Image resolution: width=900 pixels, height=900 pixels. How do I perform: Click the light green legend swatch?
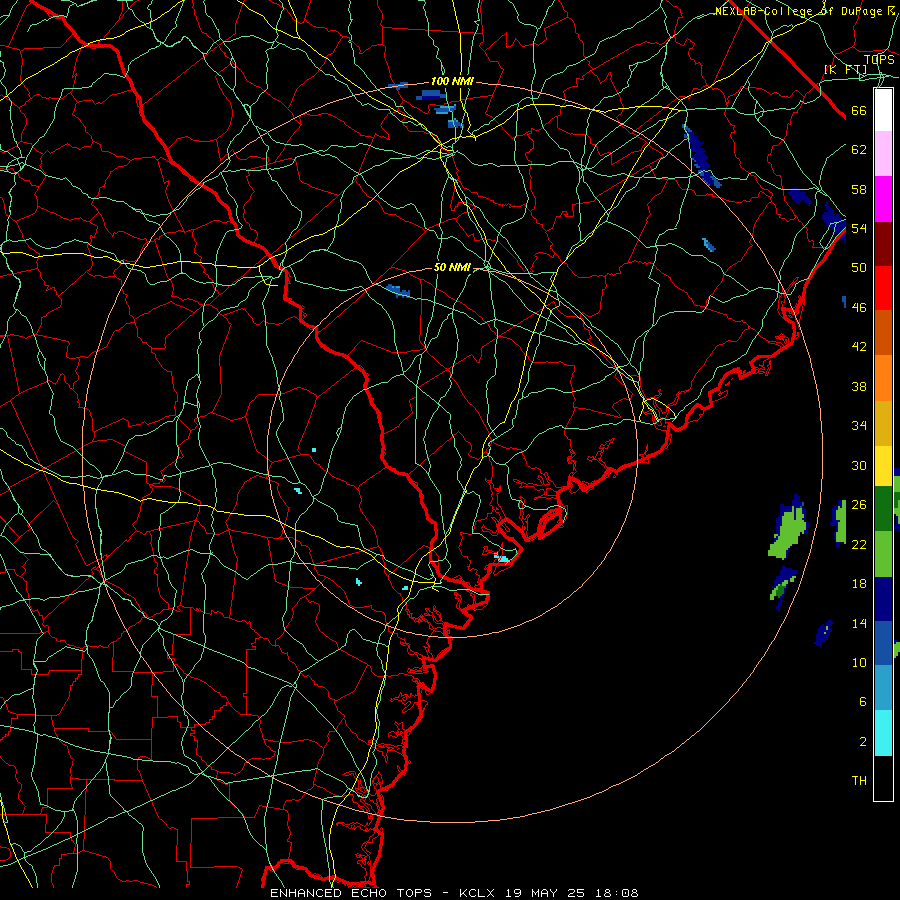(x=883, y=554)
